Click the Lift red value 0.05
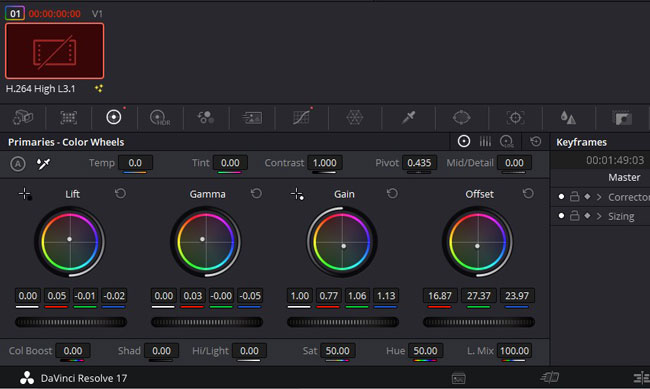This screenshot has width=650, height=389. tap(56, 296)
